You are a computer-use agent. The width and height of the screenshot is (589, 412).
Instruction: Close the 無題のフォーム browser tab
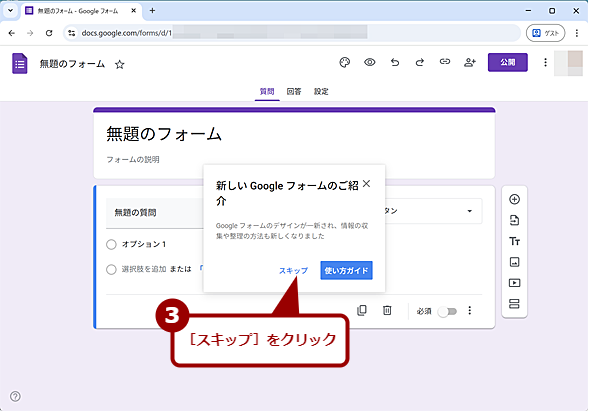click(133, 11)
